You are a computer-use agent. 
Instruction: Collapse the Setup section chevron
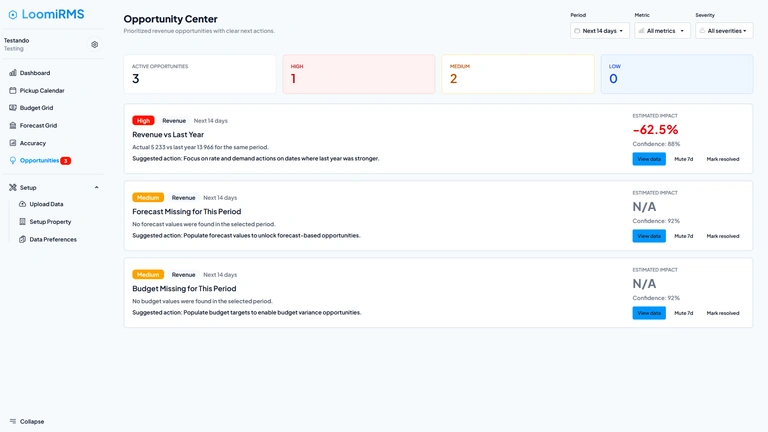pos(96,188)
